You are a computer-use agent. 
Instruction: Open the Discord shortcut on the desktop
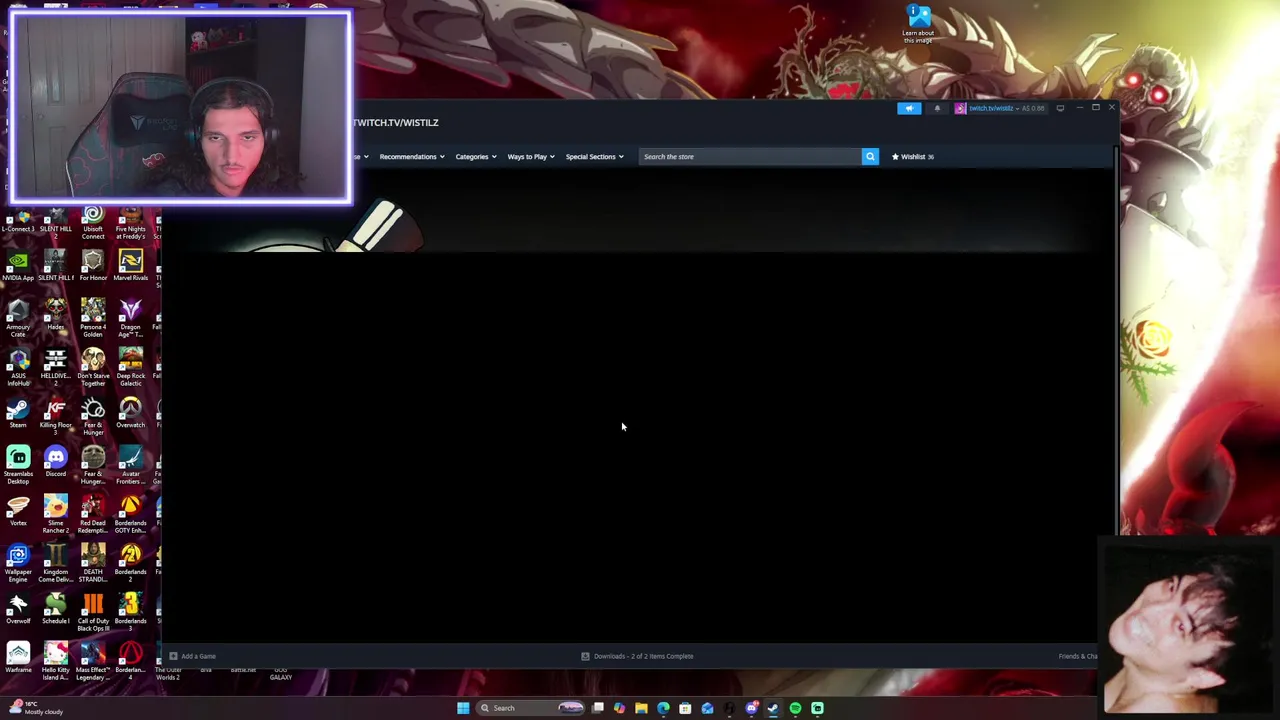(55, 462)
